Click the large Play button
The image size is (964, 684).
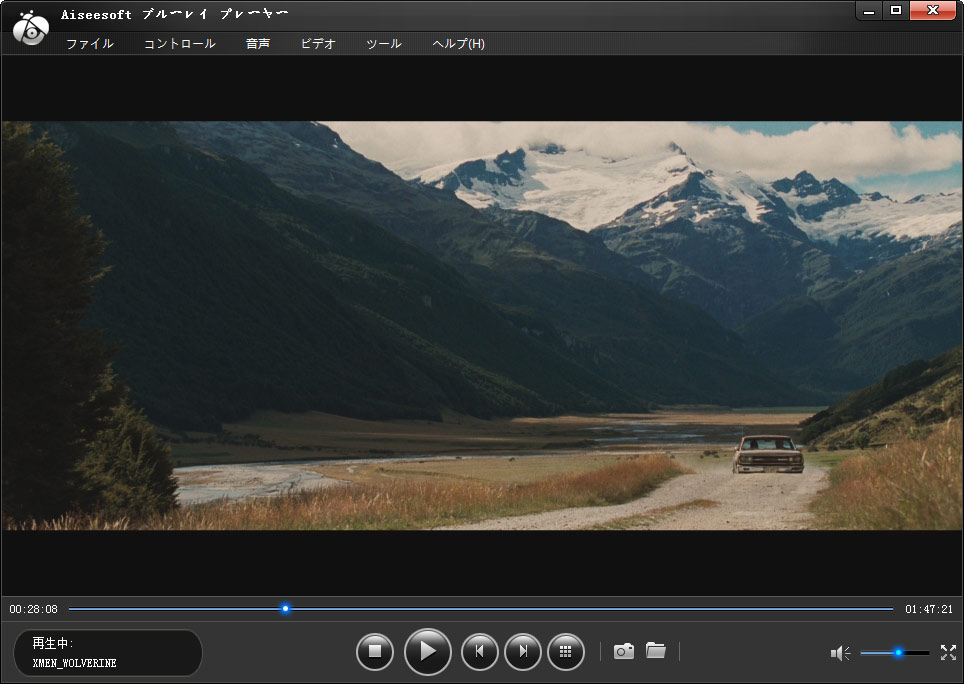click(x=427, y=652)
